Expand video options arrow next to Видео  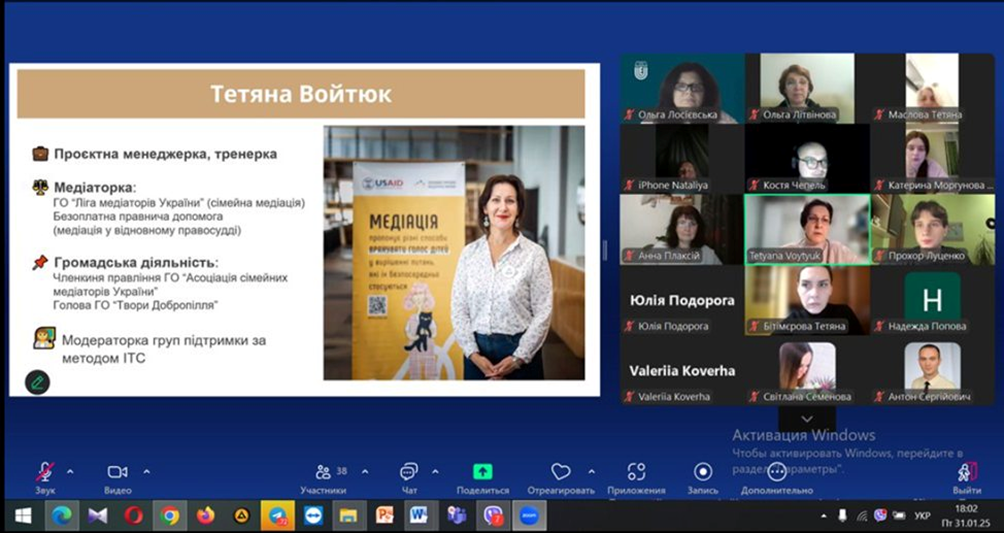point(147,471)
